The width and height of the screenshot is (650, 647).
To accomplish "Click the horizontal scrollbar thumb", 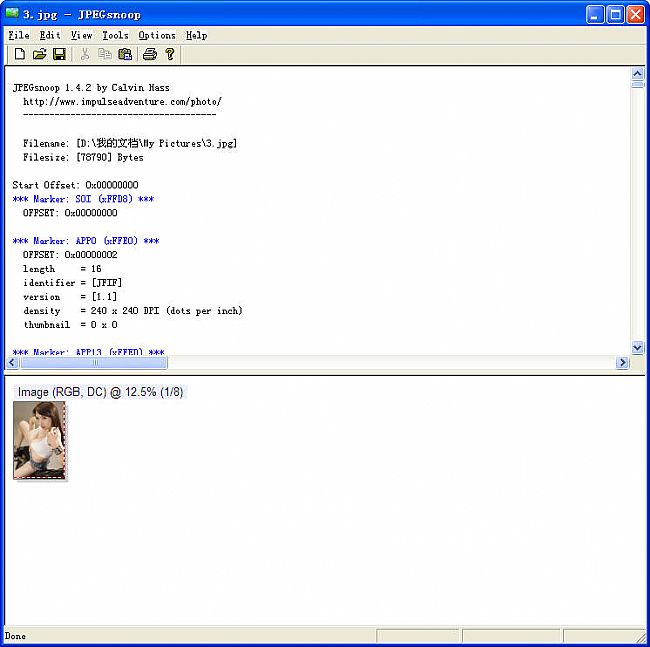I will (x=94, y=363).
